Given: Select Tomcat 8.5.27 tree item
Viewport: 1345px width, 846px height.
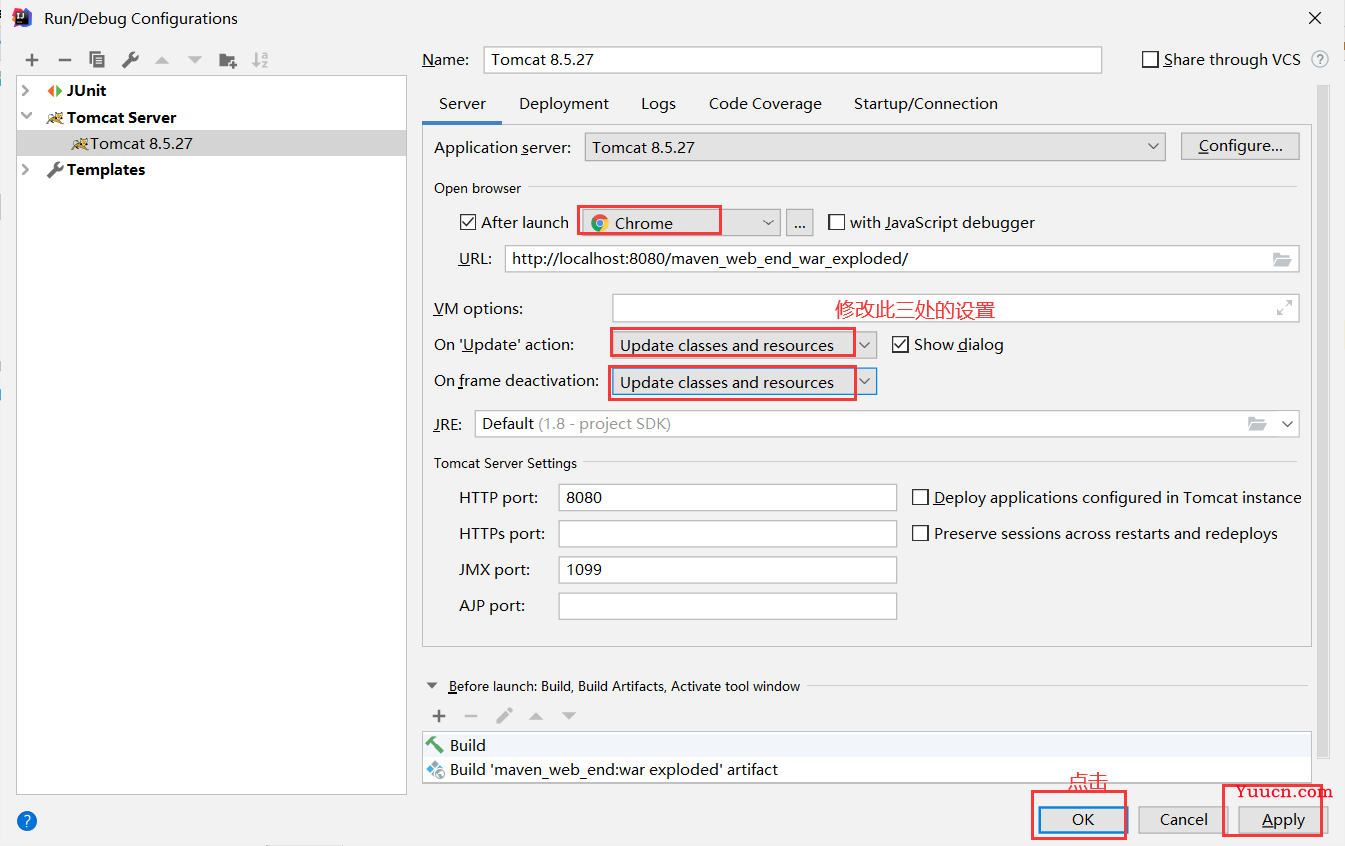Looking at the screenshot, I should pyautogui.click(x=212, y=143).
